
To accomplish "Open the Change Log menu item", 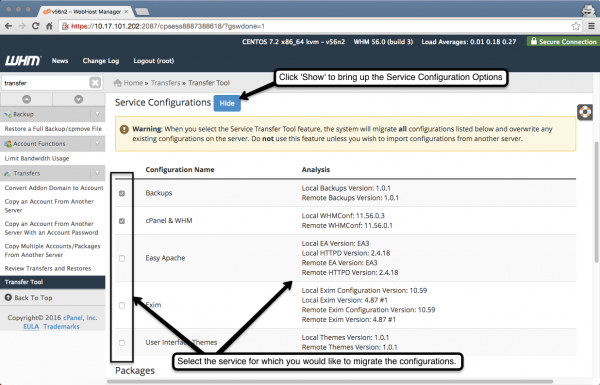I will tap(101, 60).
